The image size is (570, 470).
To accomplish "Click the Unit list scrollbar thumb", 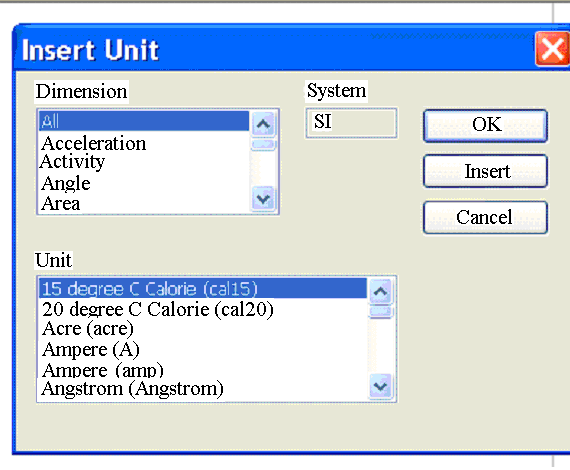I will [380, 312].
